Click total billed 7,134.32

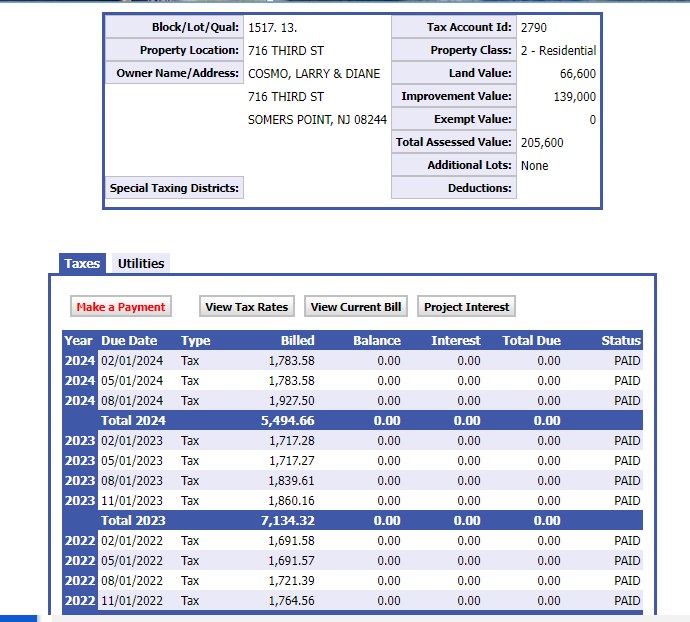[x=288, y=520]
